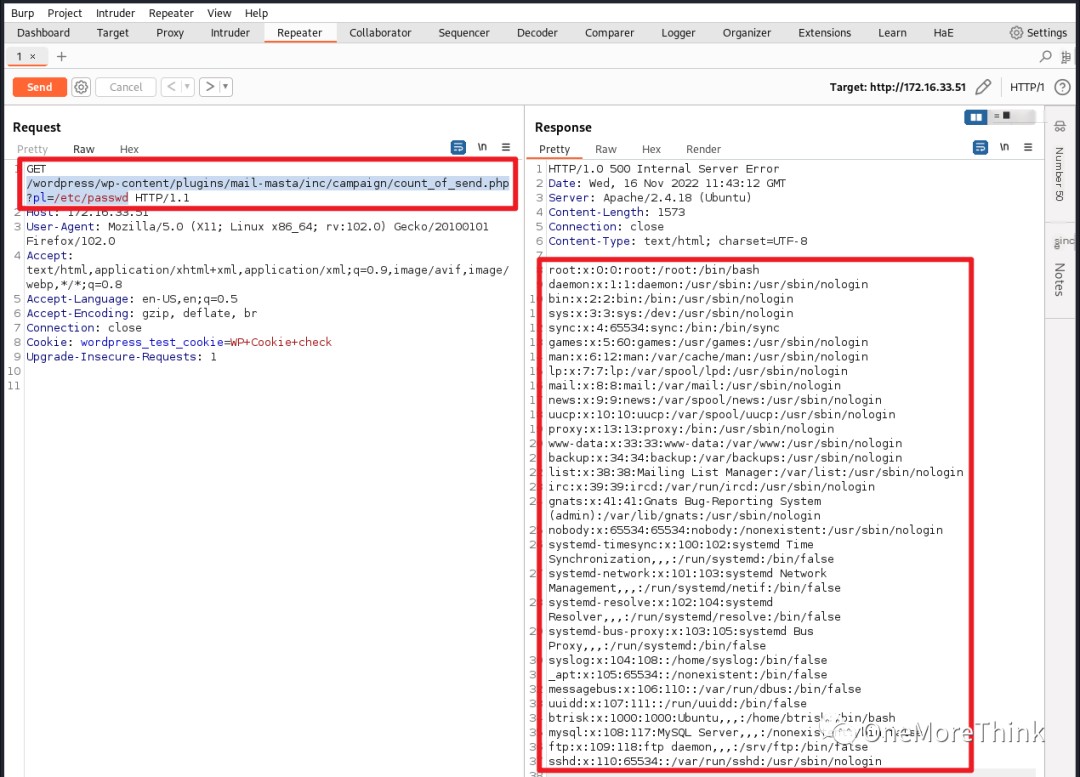Open tab layout icon beside search icon
The width and height of the screenshot is (1080, 777).
click(x=1066, y=57)
